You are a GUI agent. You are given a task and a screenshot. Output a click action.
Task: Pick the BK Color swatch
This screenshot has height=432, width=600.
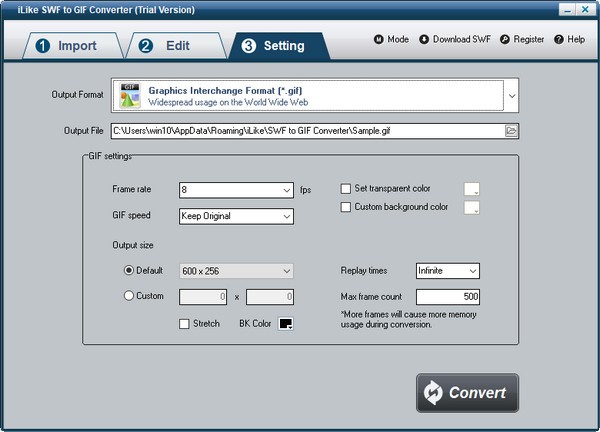coord(285,324)
